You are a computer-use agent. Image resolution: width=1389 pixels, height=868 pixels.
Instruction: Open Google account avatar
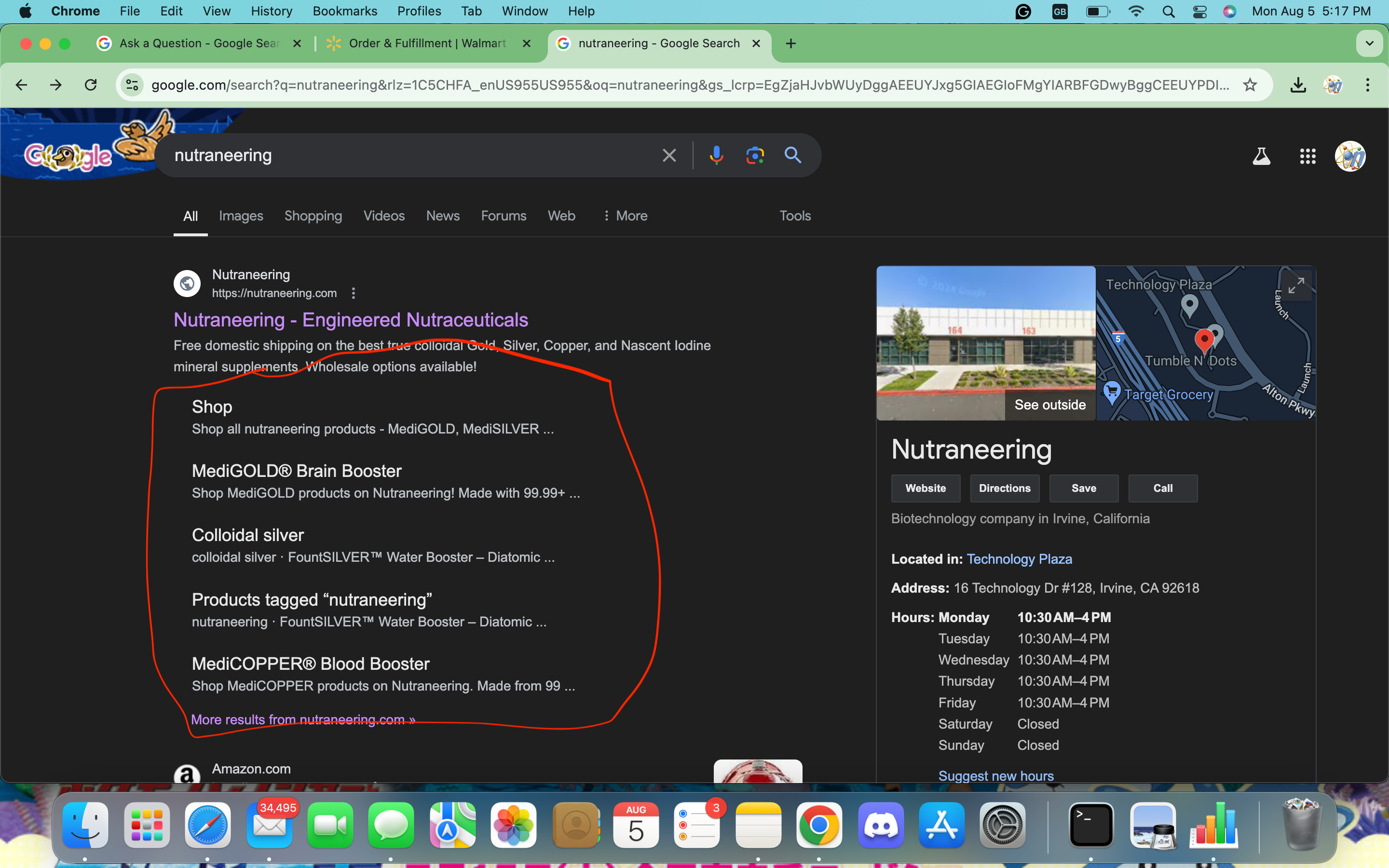[x=1350, y=156]
